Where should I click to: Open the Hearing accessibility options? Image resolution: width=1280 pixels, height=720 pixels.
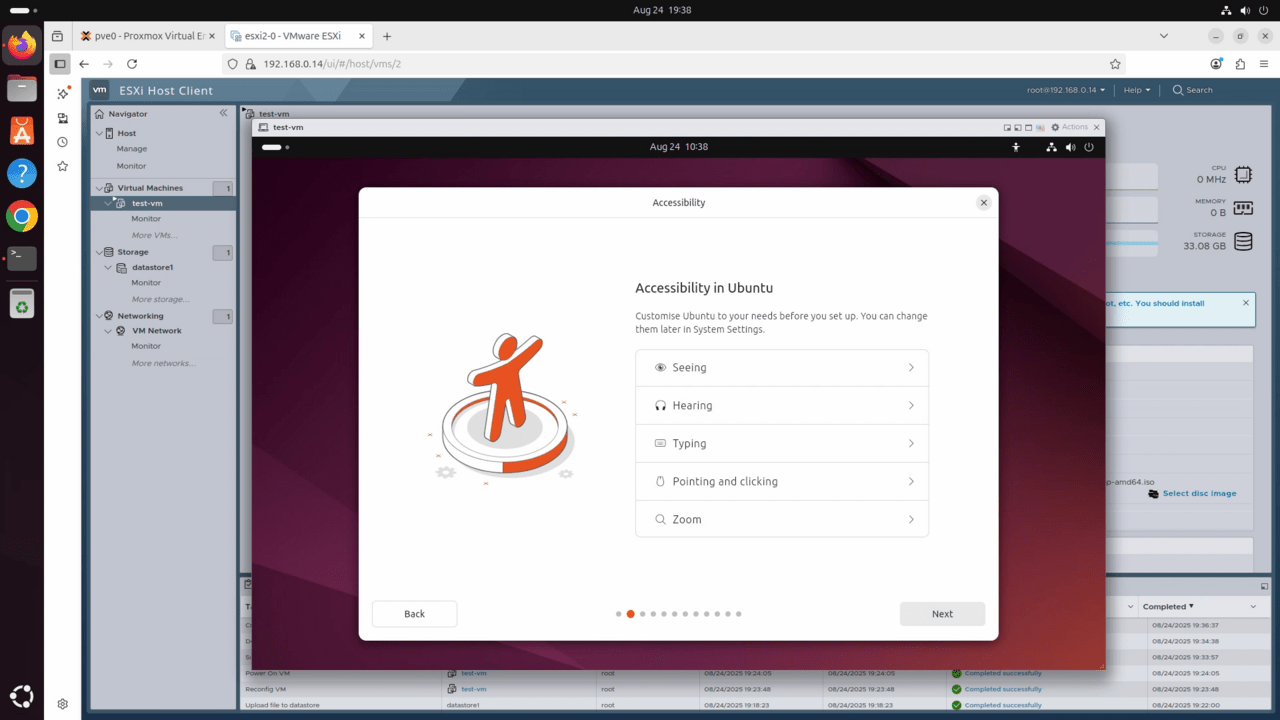tap(782, 406)
